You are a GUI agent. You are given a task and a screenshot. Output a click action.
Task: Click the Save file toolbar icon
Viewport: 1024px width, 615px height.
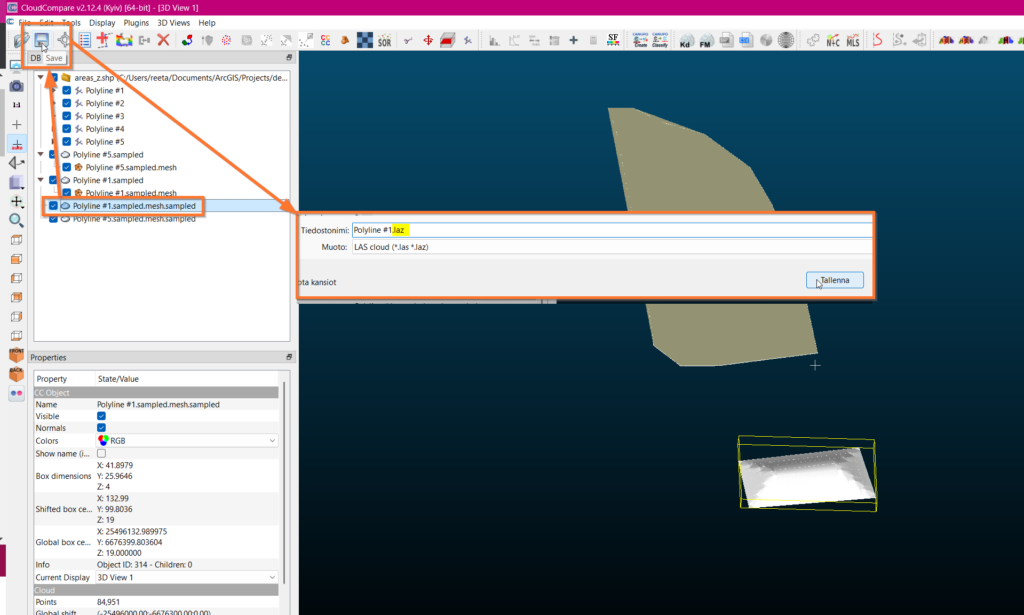click(41, 40)
